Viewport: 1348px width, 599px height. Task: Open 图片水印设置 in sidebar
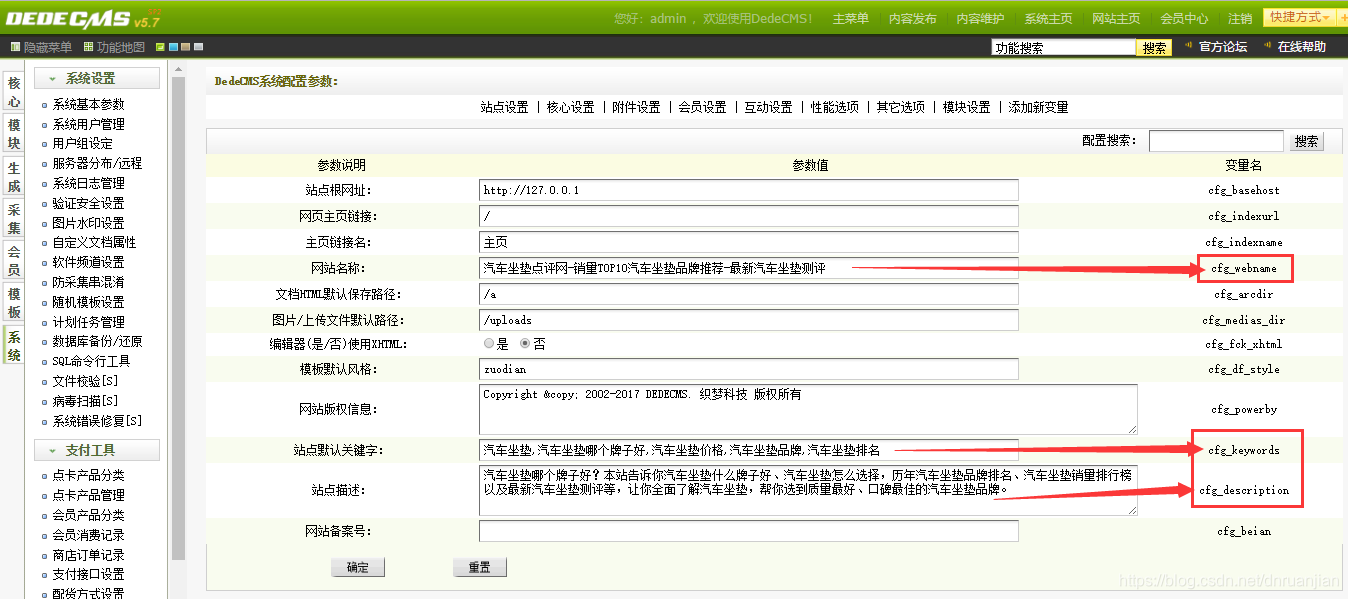[89, 223]
